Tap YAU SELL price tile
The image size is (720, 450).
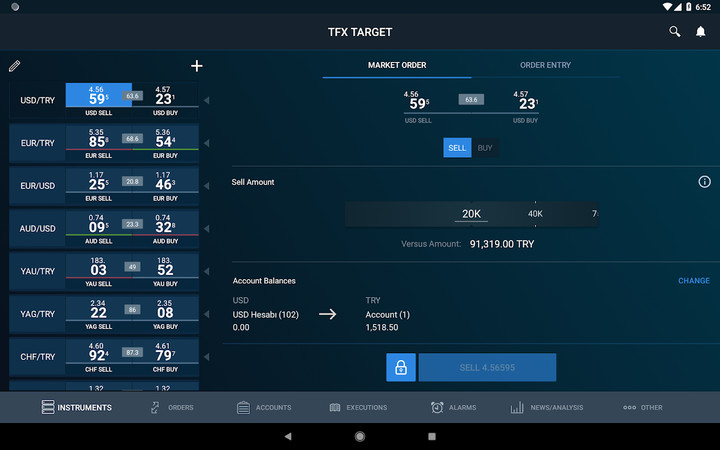click(98, 271)
